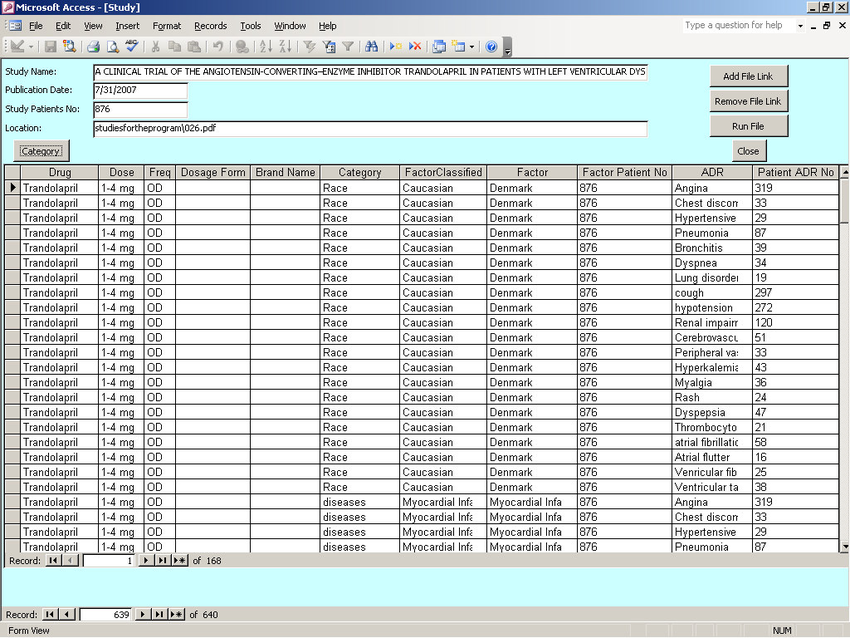Click the Remove File Link button
Screen dimensions: 850x638
[748, 101]
